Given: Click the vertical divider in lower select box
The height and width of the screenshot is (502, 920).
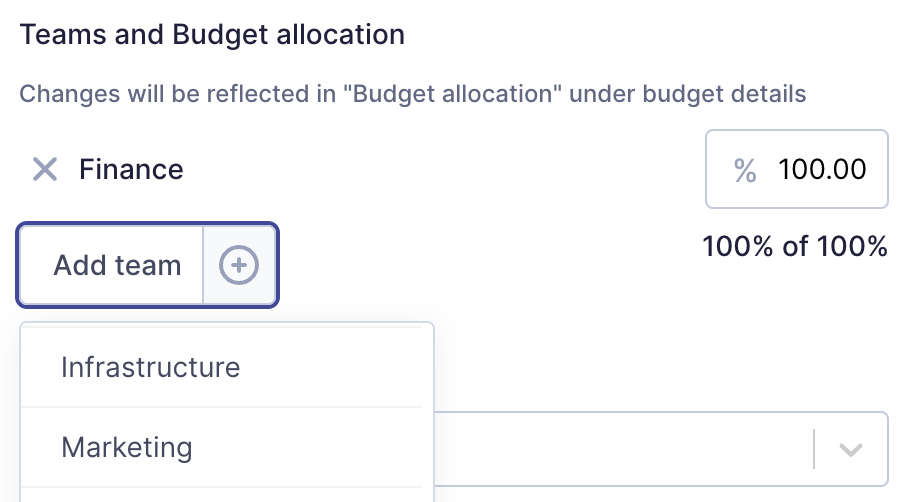Looking at the screenshot, I should [814, 449].
